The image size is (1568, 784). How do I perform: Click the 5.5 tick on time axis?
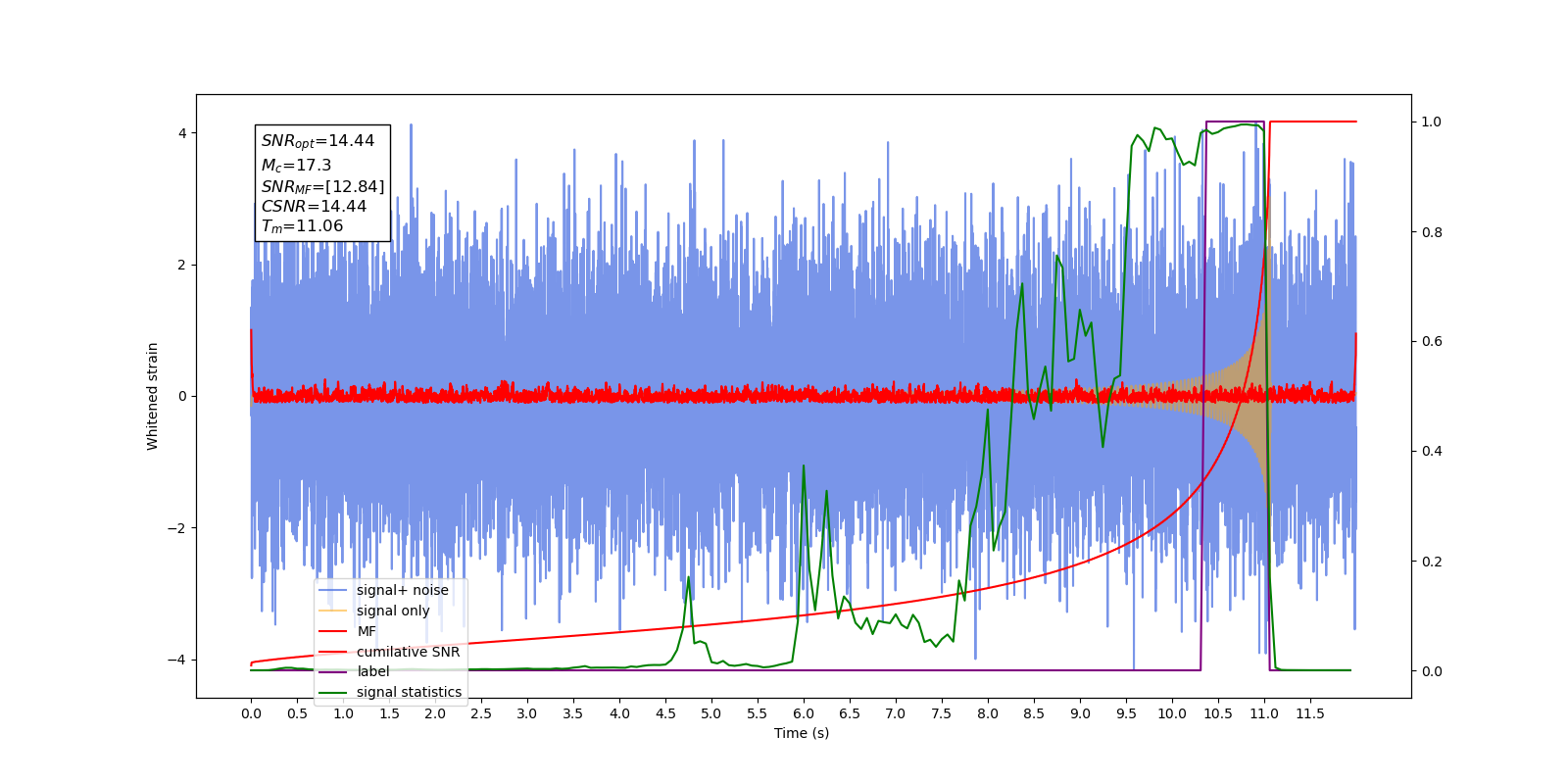click(758, 713)
